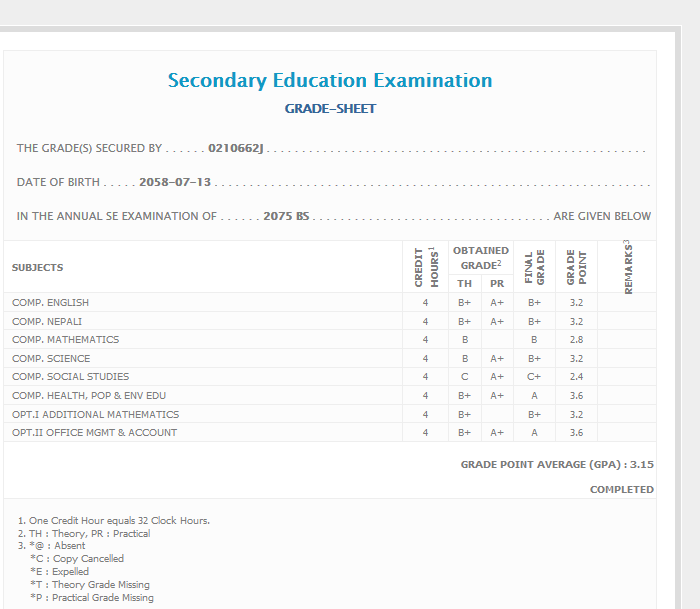Viewport: 700px width, 609px height.
Task: Click the 2.8 grade point for Mathematics
Action: pyautogui.click(x=576, y=340)
